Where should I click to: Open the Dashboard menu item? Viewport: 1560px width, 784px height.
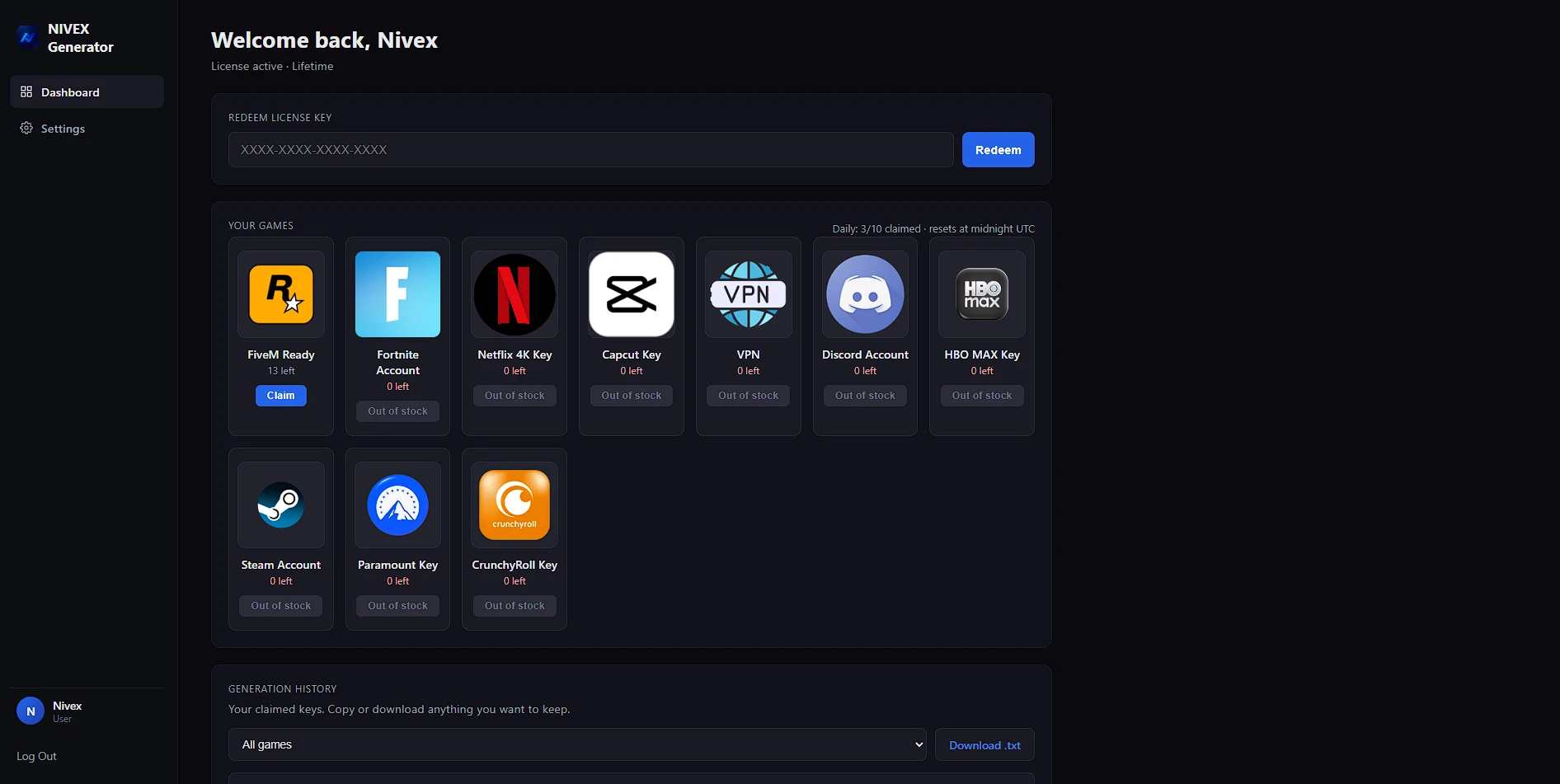pos(87,92)
